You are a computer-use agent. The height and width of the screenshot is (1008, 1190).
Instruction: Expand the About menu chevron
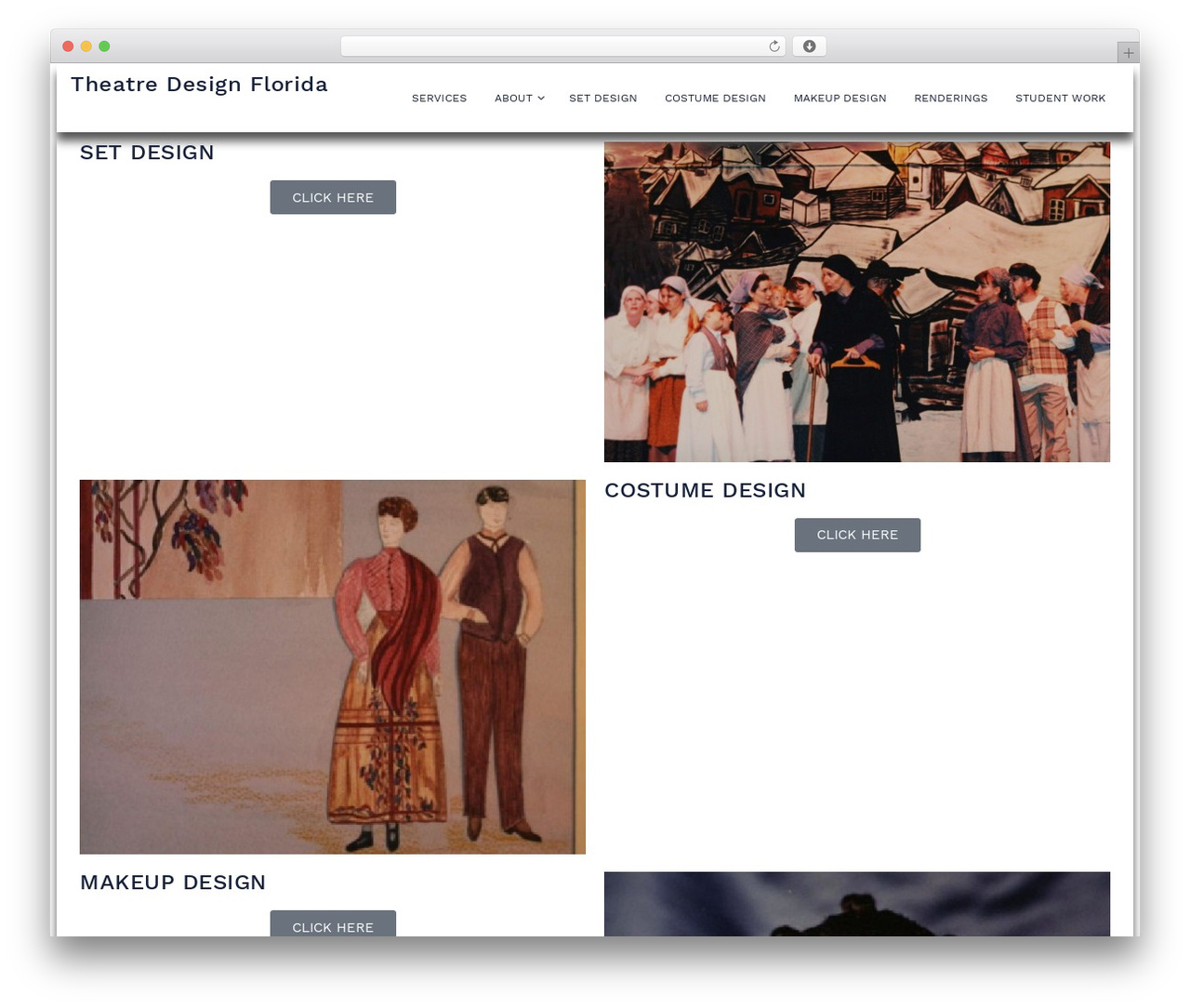[541, 98]
